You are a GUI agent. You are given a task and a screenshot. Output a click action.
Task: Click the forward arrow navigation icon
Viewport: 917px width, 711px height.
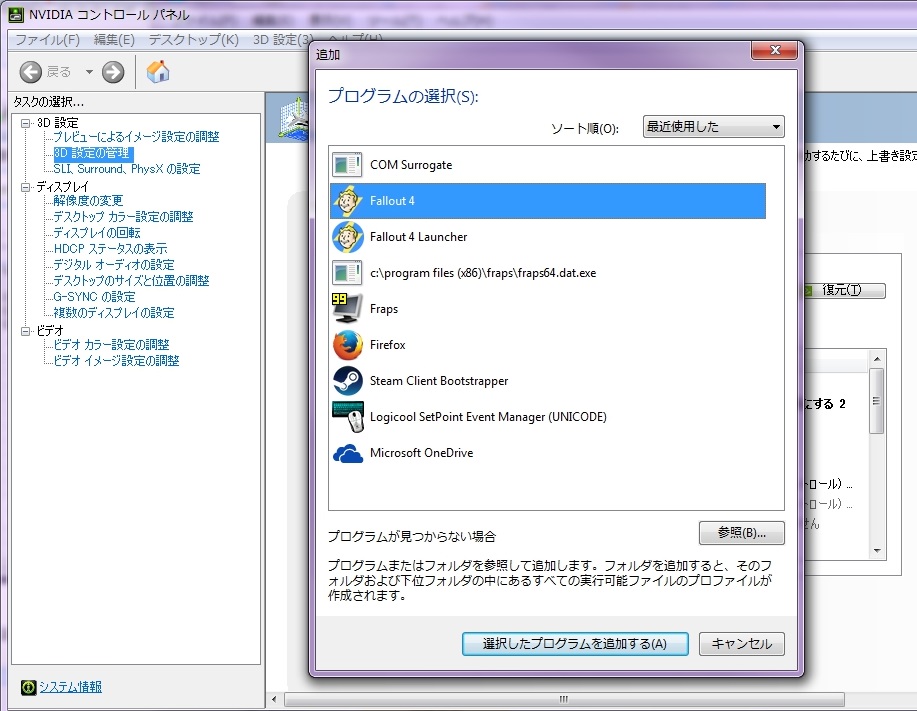click(x=113, y=73)
